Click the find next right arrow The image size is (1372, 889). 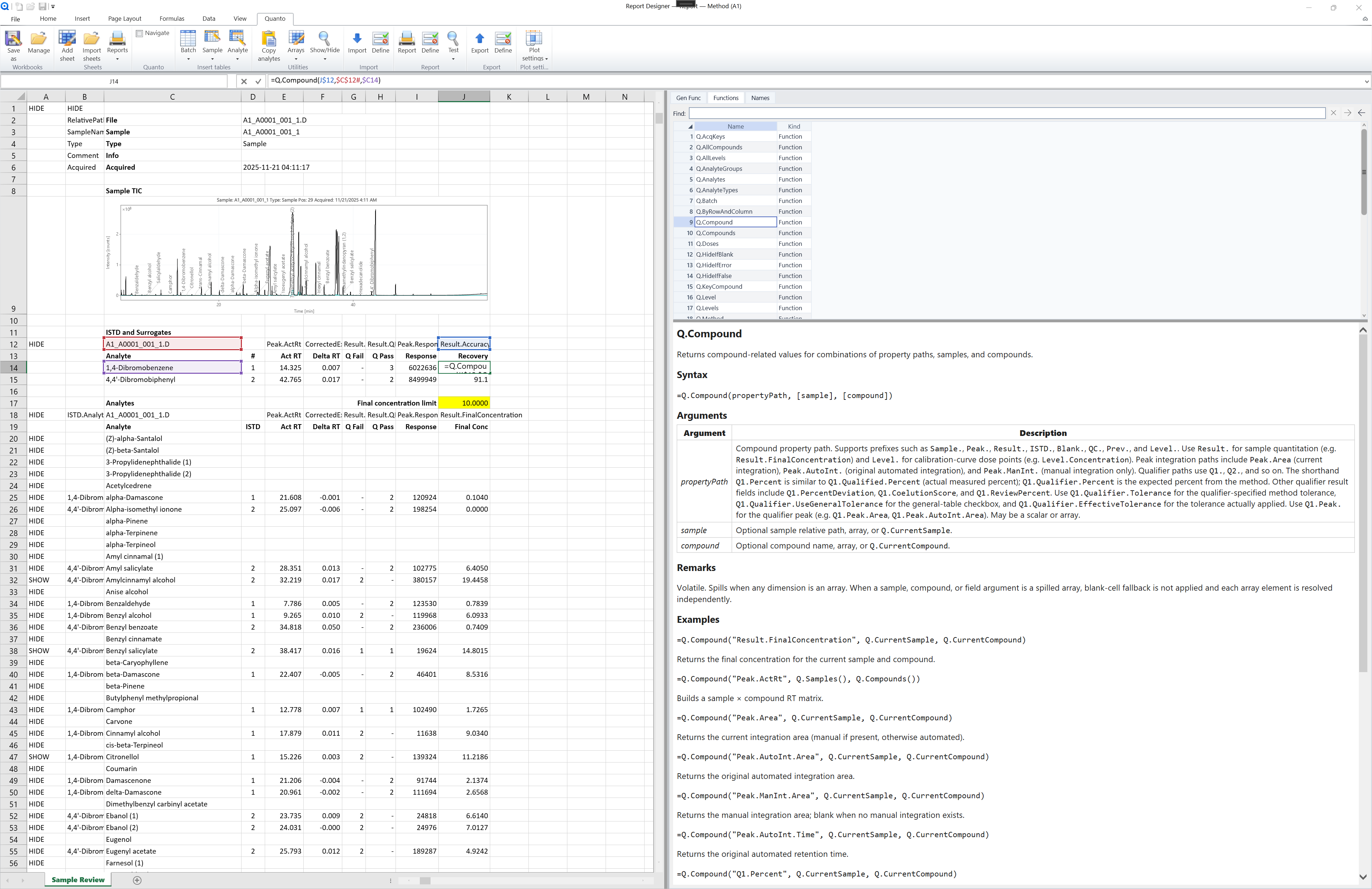coord(1347,113)
